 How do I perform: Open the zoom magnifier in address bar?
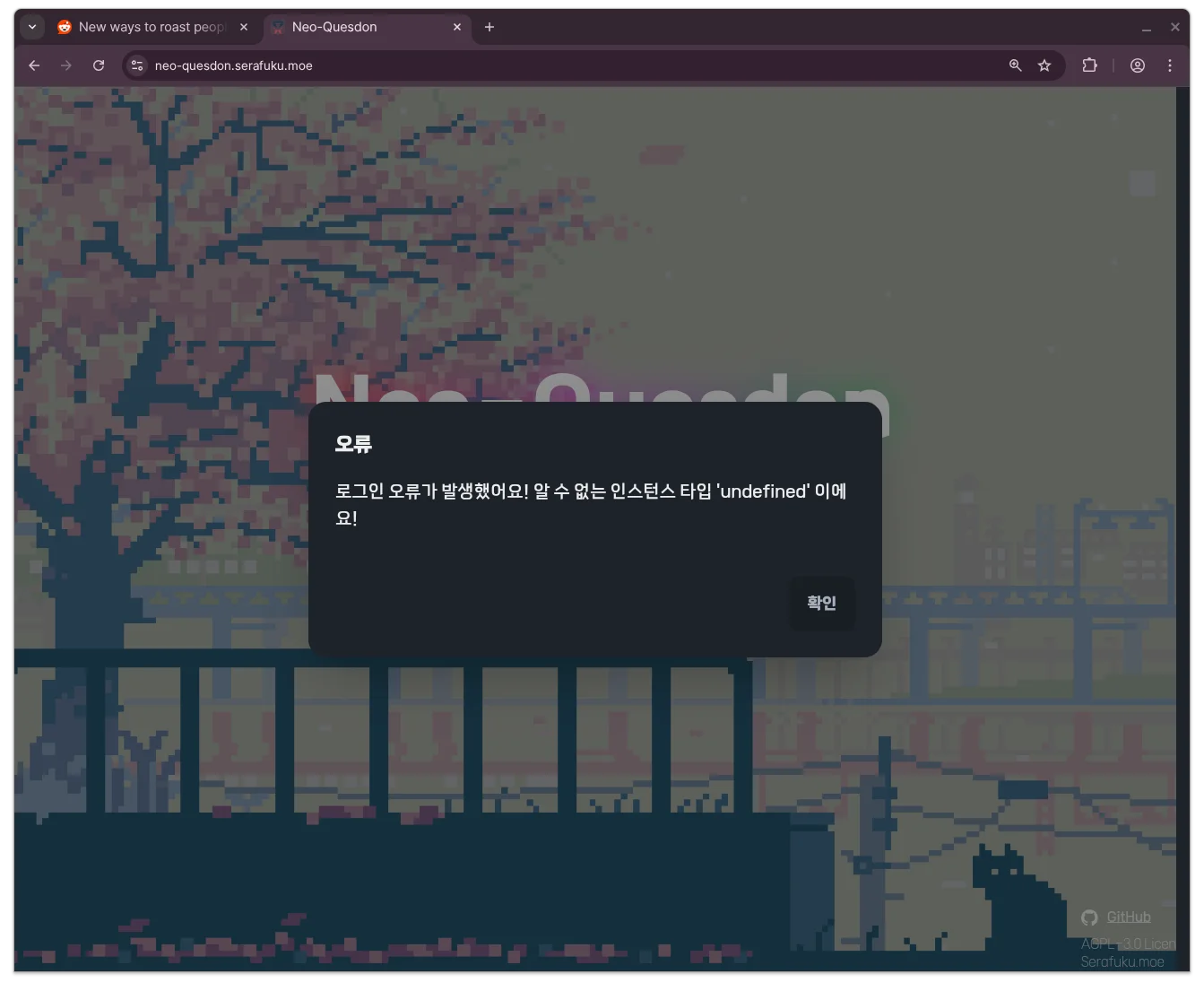pos(1016,65)
